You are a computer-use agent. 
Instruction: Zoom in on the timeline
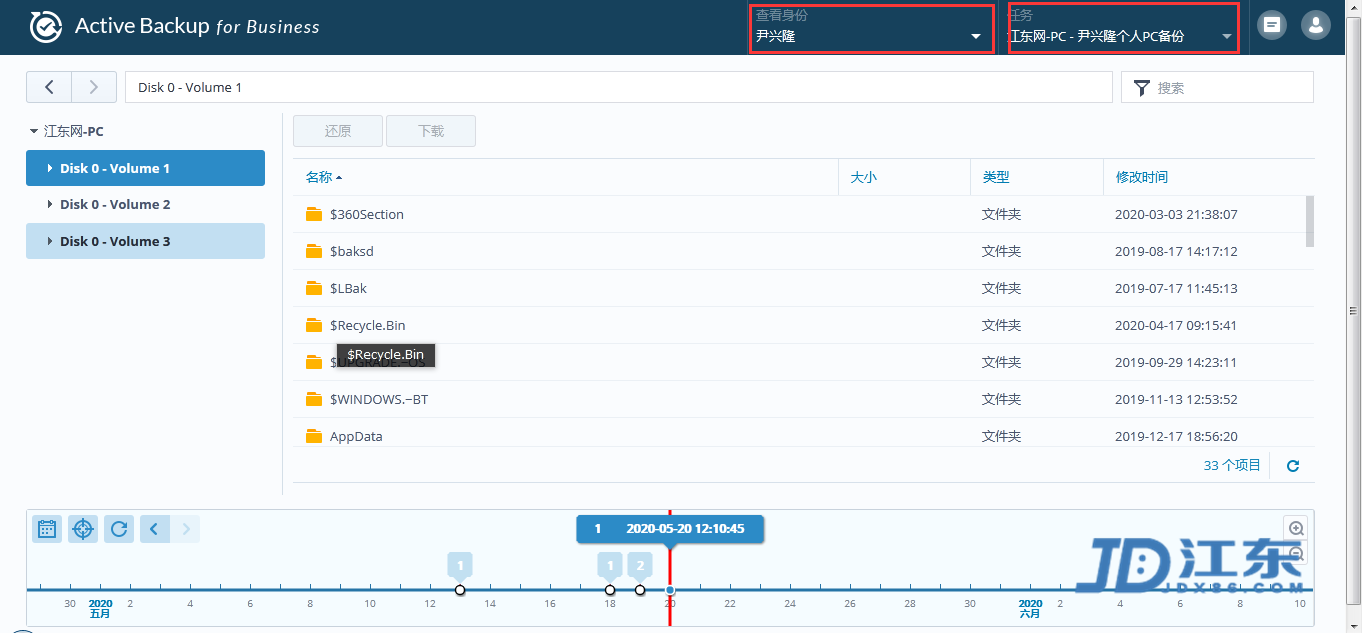pyautogui.click(x=1296, y=528)
